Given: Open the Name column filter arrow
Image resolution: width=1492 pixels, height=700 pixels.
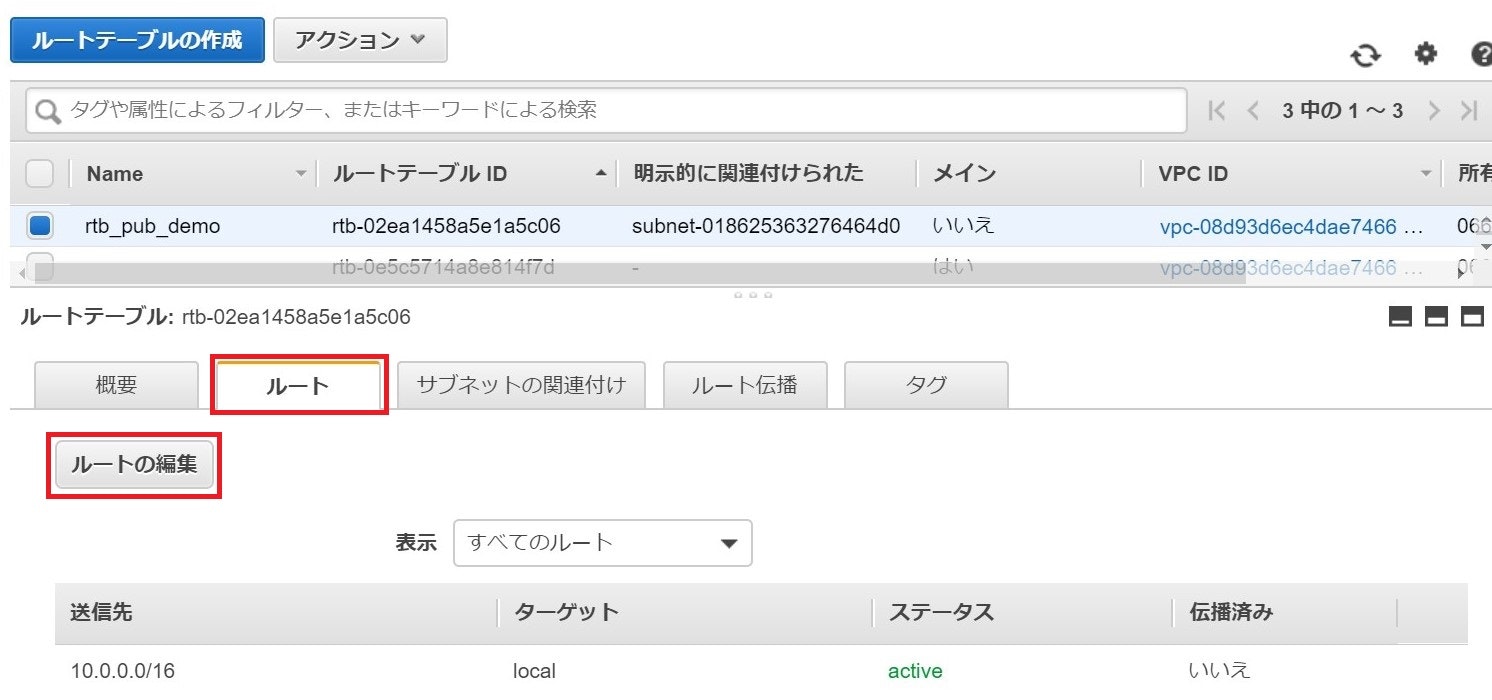Looking at the screenshot, I should [300, 174].
